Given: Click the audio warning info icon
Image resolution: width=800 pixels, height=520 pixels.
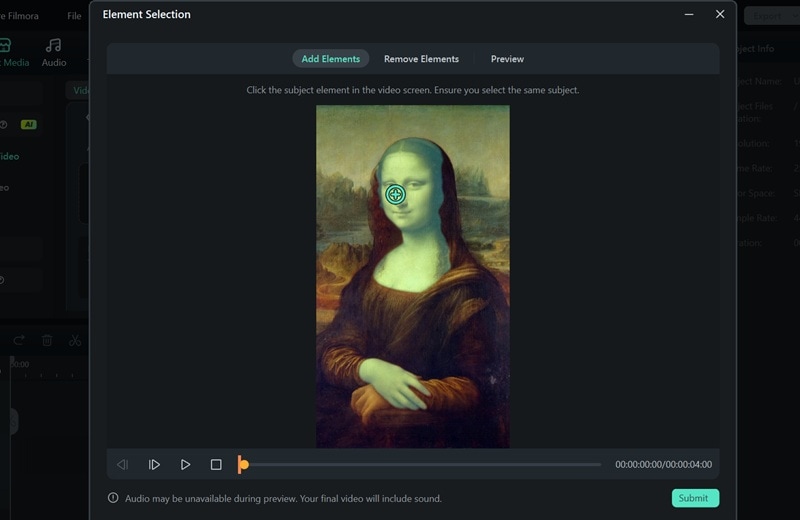Looking at the screenshot, I should (113, 498).
